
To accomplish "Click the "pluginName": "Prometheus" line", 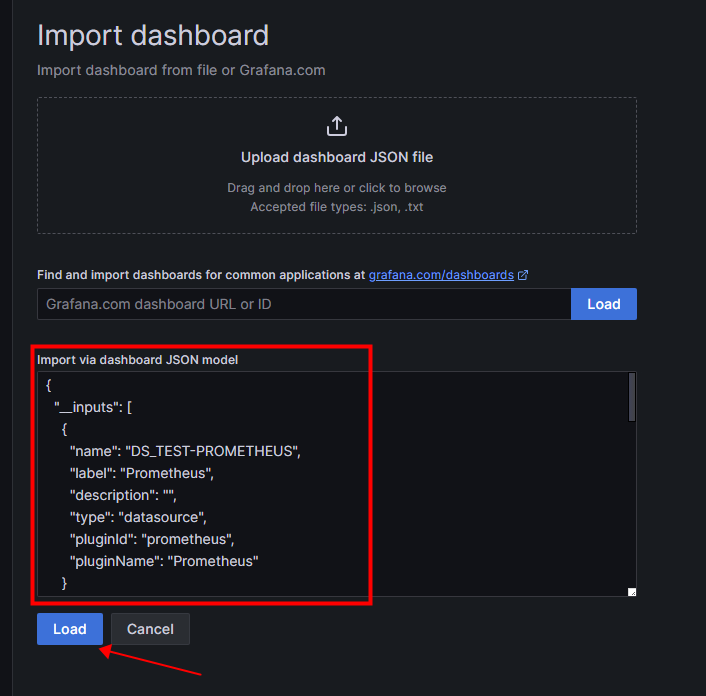I will [x=164, y=561].
